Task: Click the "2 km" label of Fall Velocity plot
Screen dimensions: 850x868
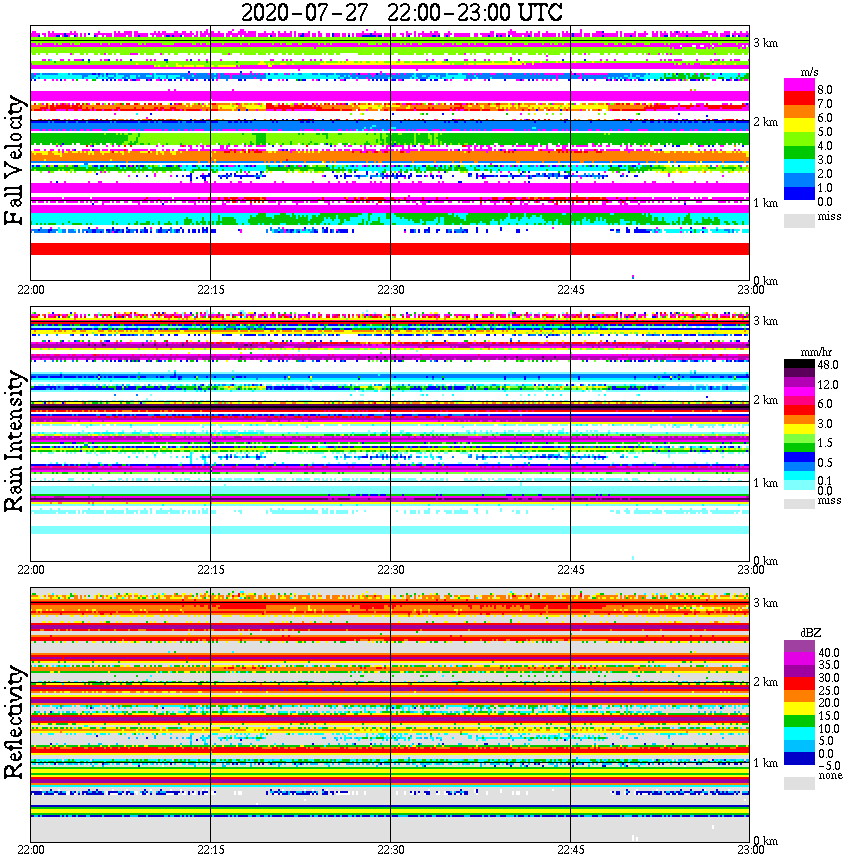Action: (765, 122)
